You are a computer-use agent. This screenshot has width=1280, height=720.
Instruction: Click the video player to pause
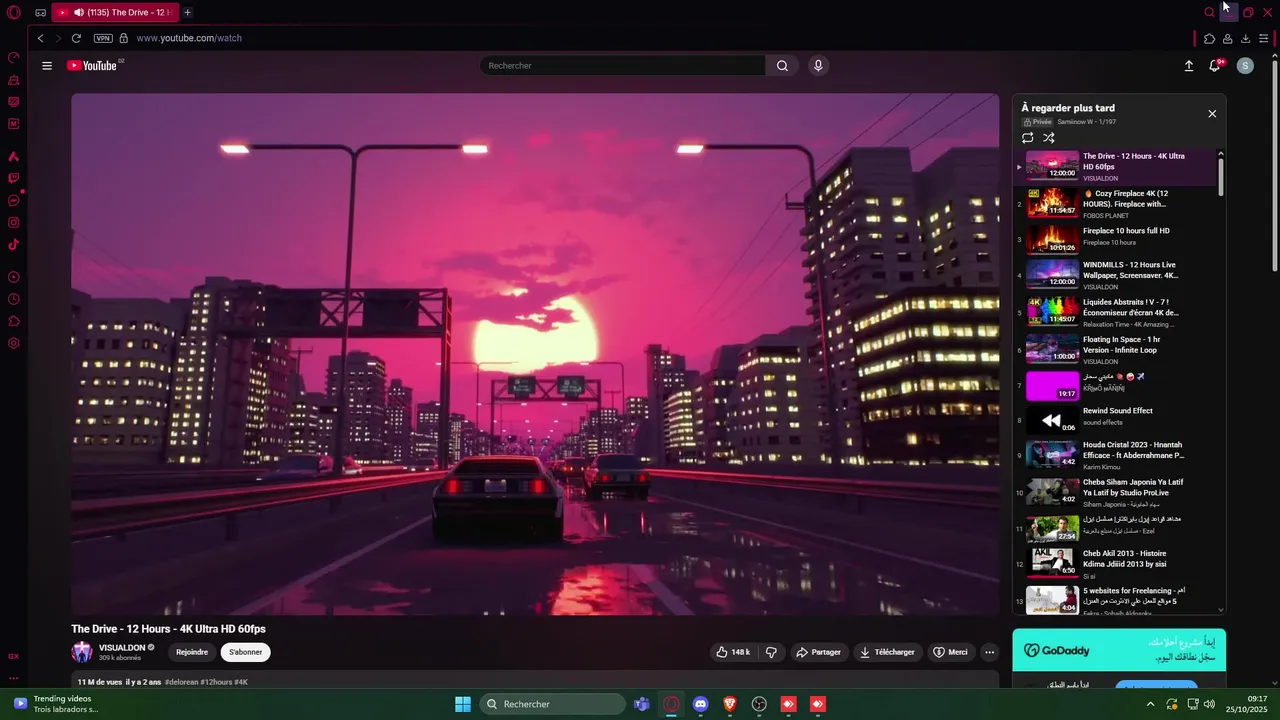(x=535, y=354)
